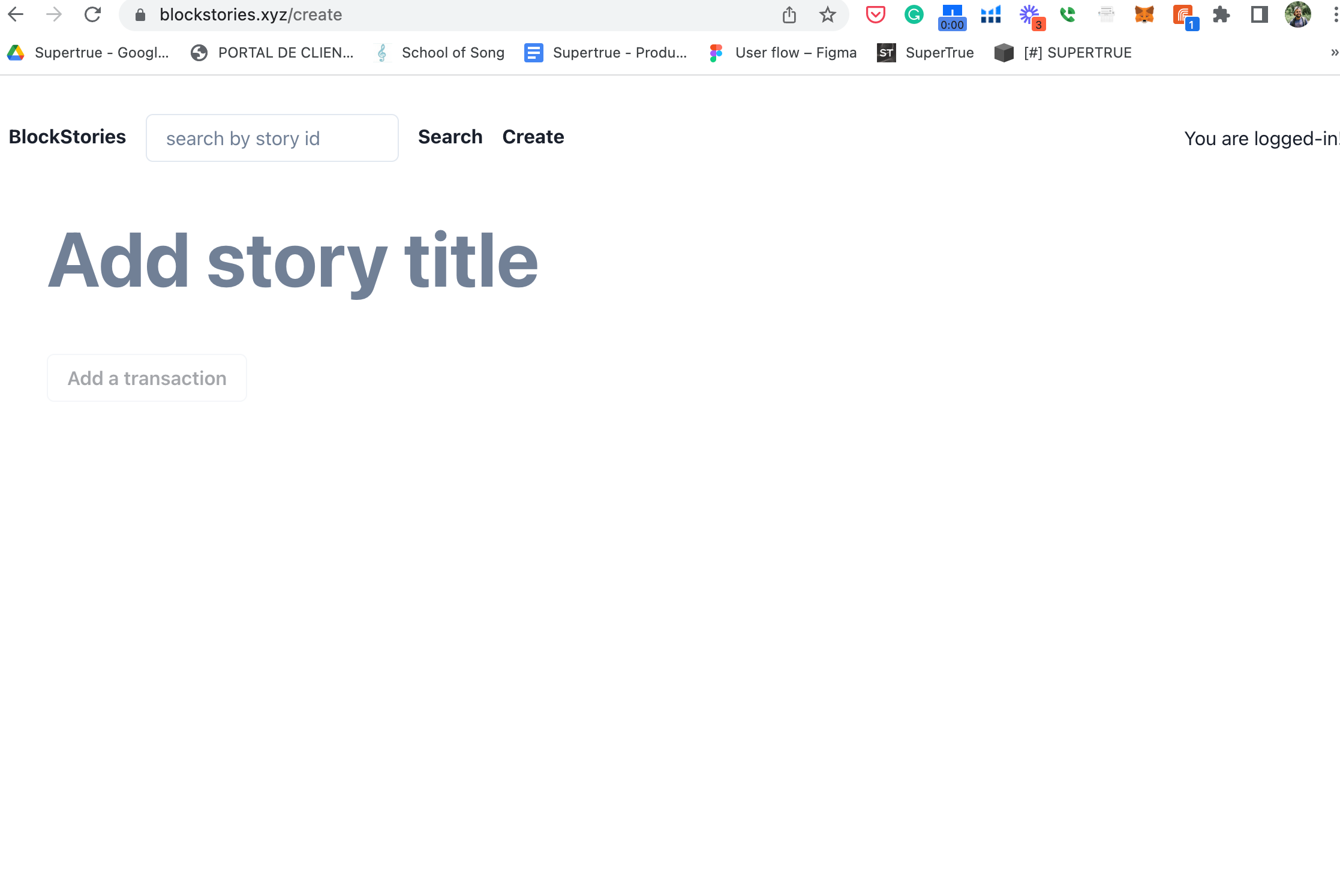
Task: Click the browser back navigation arrow
Action: tap(17, 15)
